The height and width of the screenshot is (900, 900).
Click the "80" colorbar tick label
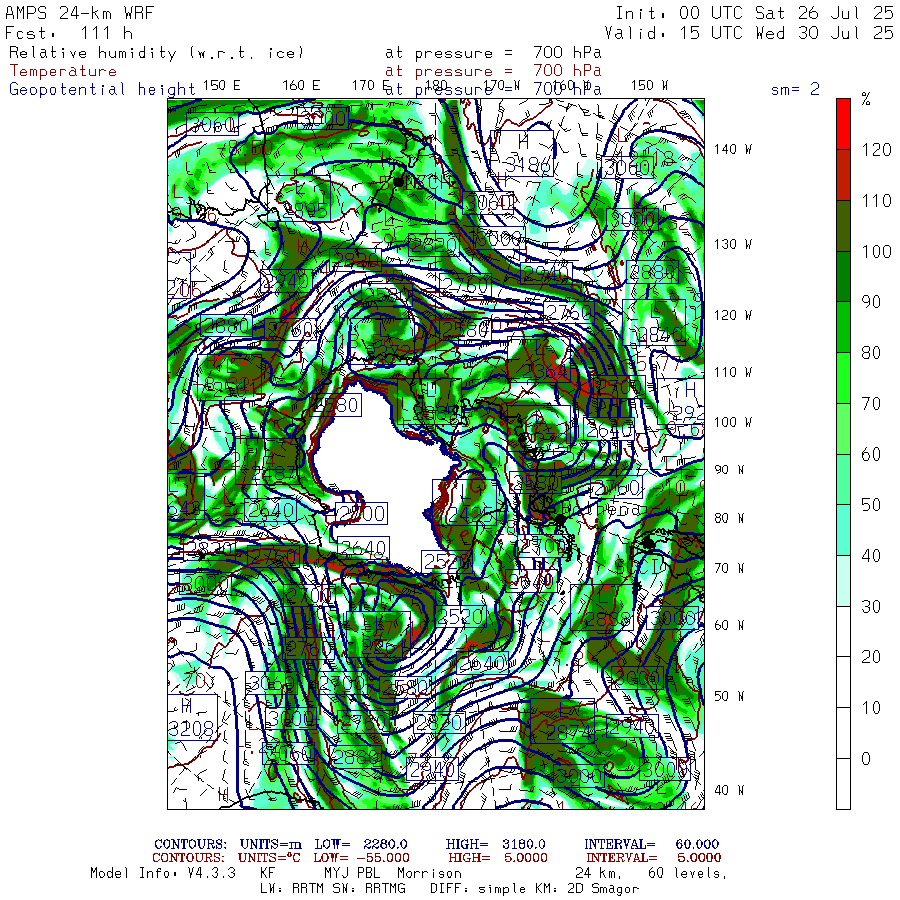tap(871, 352)
